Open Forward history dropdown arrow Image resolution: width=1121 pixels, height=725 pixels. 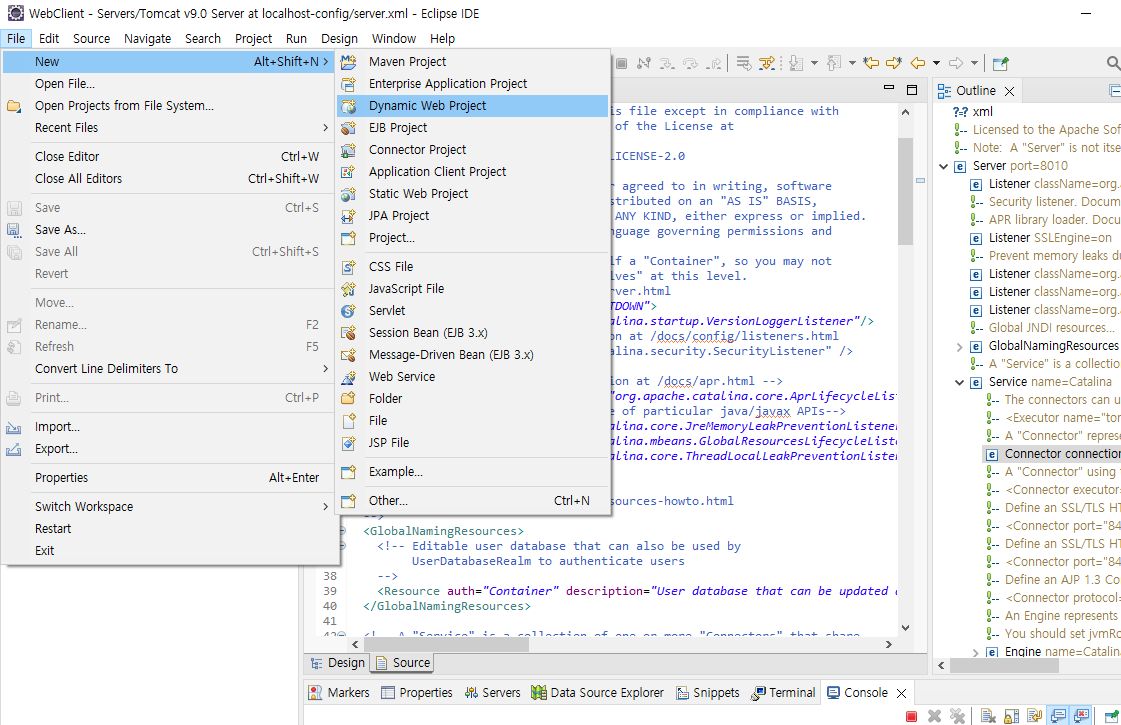974,64
